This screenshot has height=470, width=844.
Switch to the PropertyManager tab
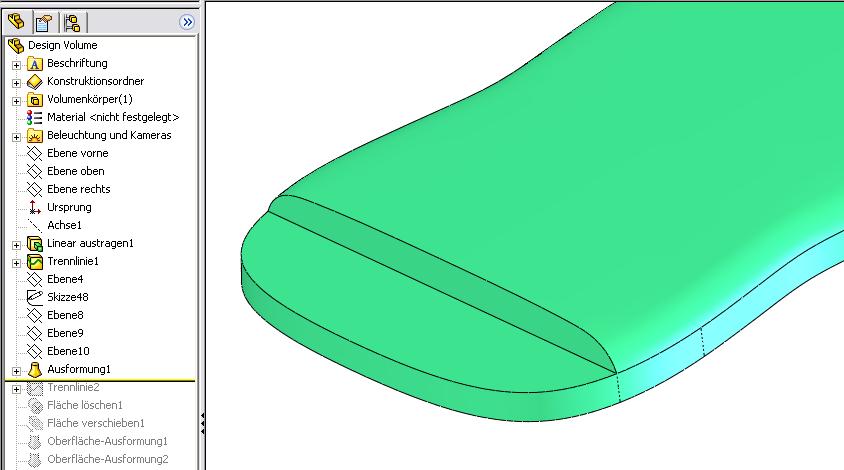click(44, 23)
